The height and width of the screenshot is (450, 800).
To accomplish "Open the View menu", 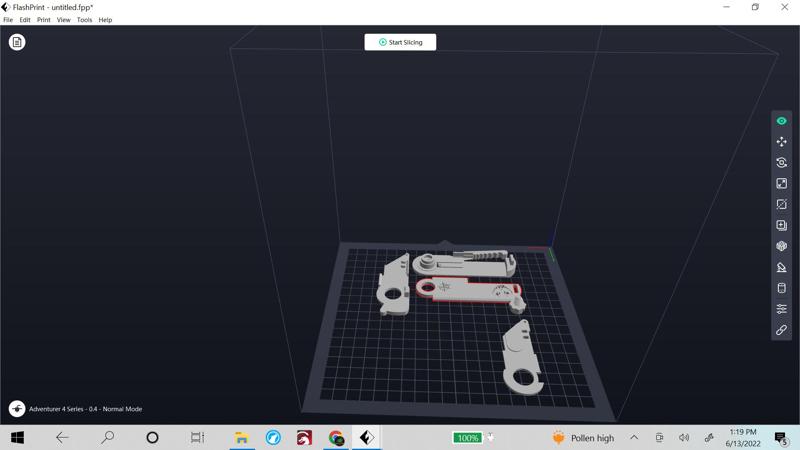I will pos(64,20).
